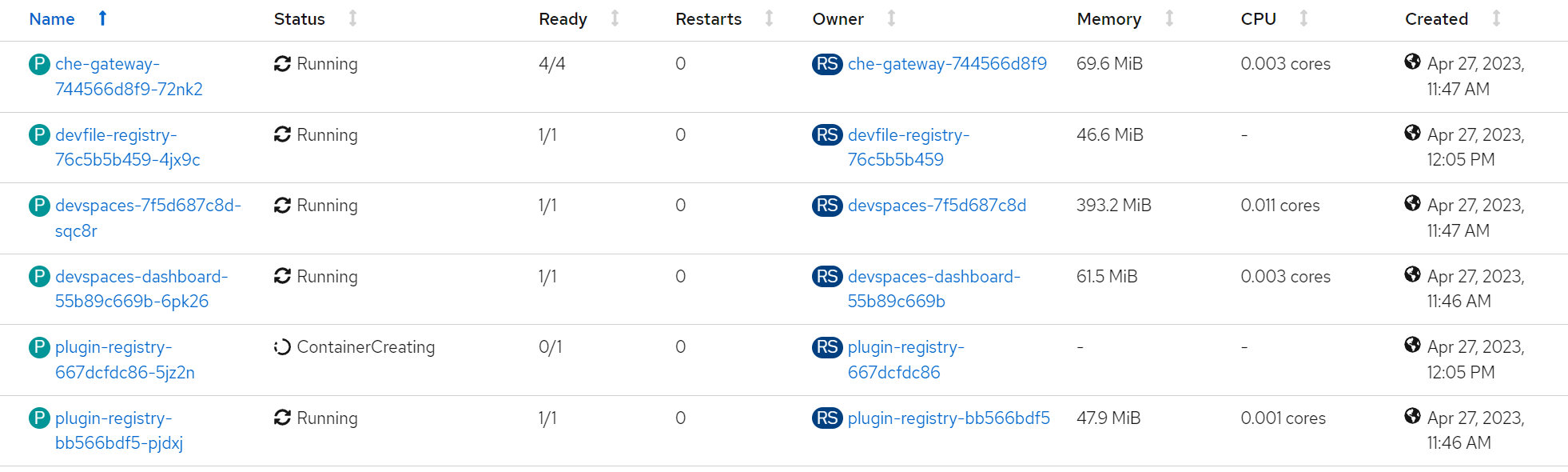1568x472 pixels.
Task: Click the ContainerCreating spinner status icon
Action: coord(282,347)
